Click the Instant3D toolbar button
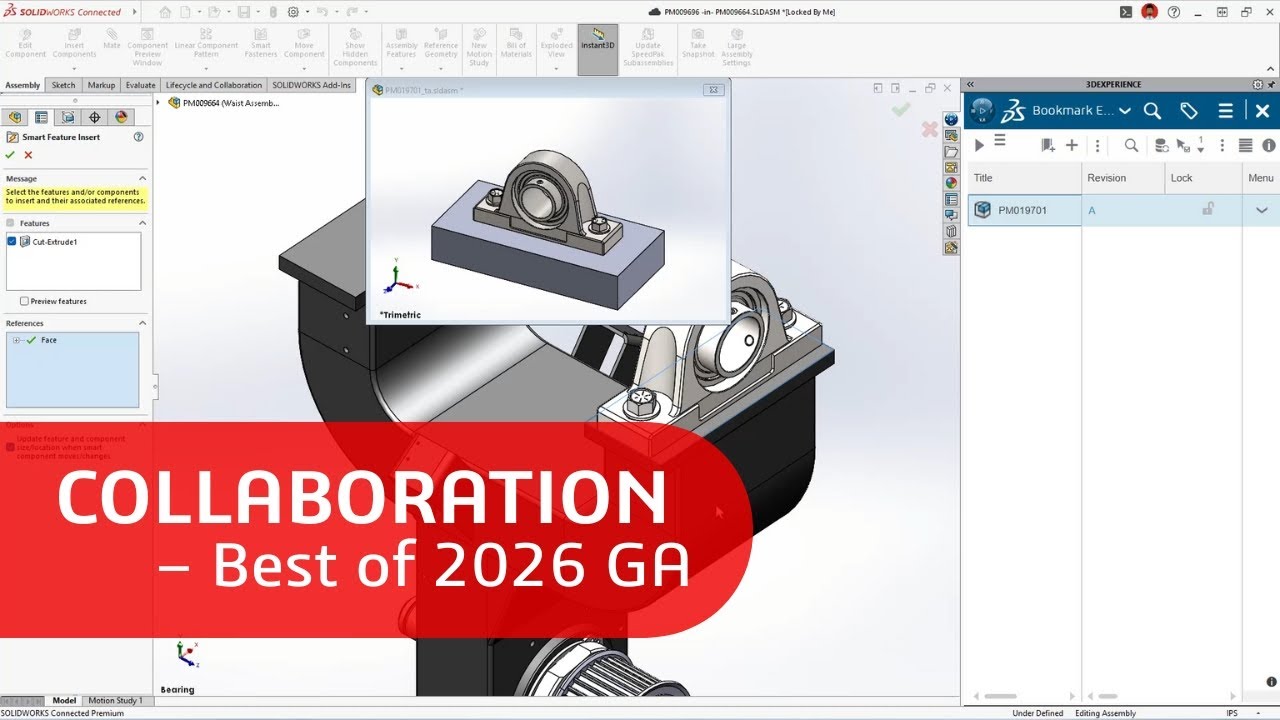Viewport: 1280px width, 720px height. click(598, 50)
